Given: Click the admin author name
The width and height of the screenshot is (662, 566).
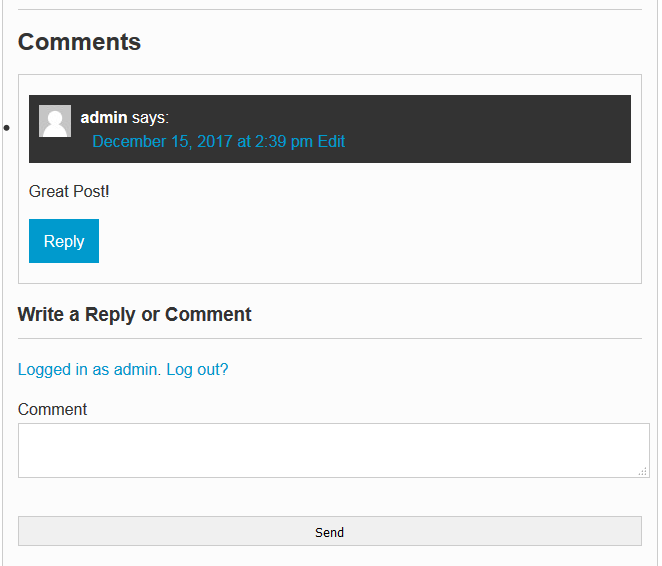Looking at the screenshot, I should pos(104,117).
